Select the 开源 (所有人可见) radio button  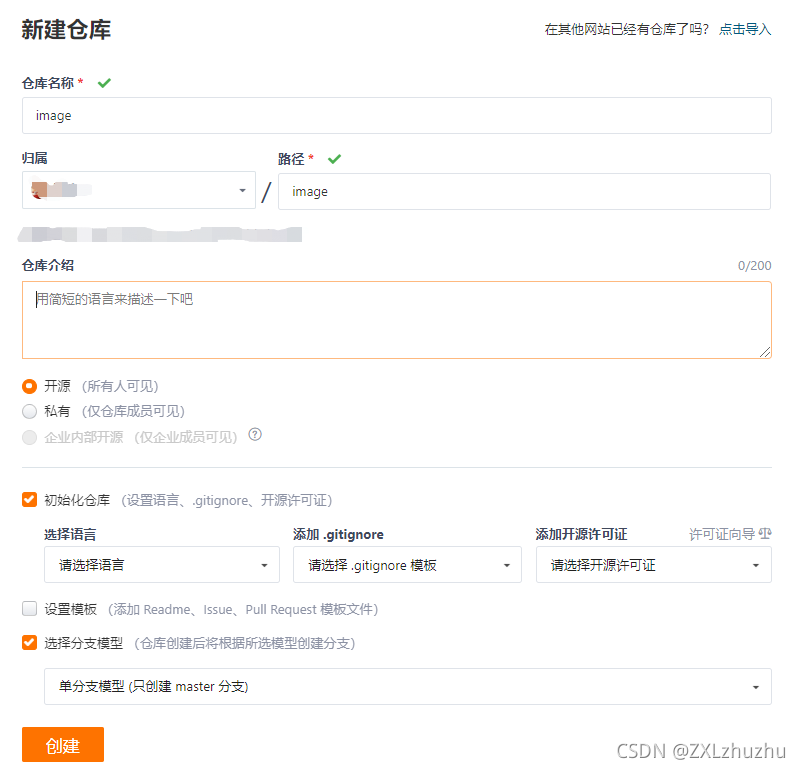click(30, 386)
